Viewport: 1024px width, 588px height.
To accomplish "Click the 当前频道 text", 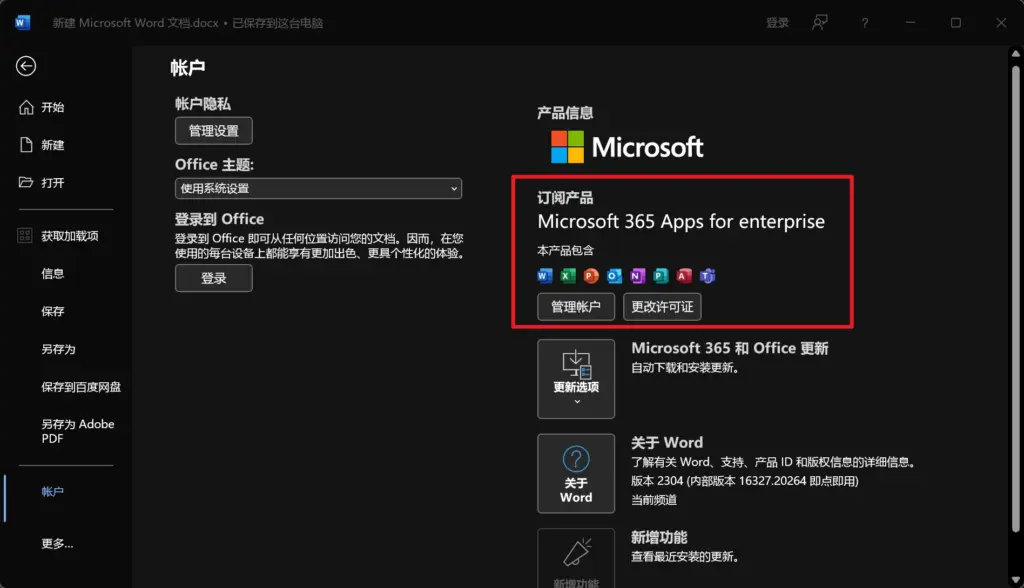I will coord(654,500).
